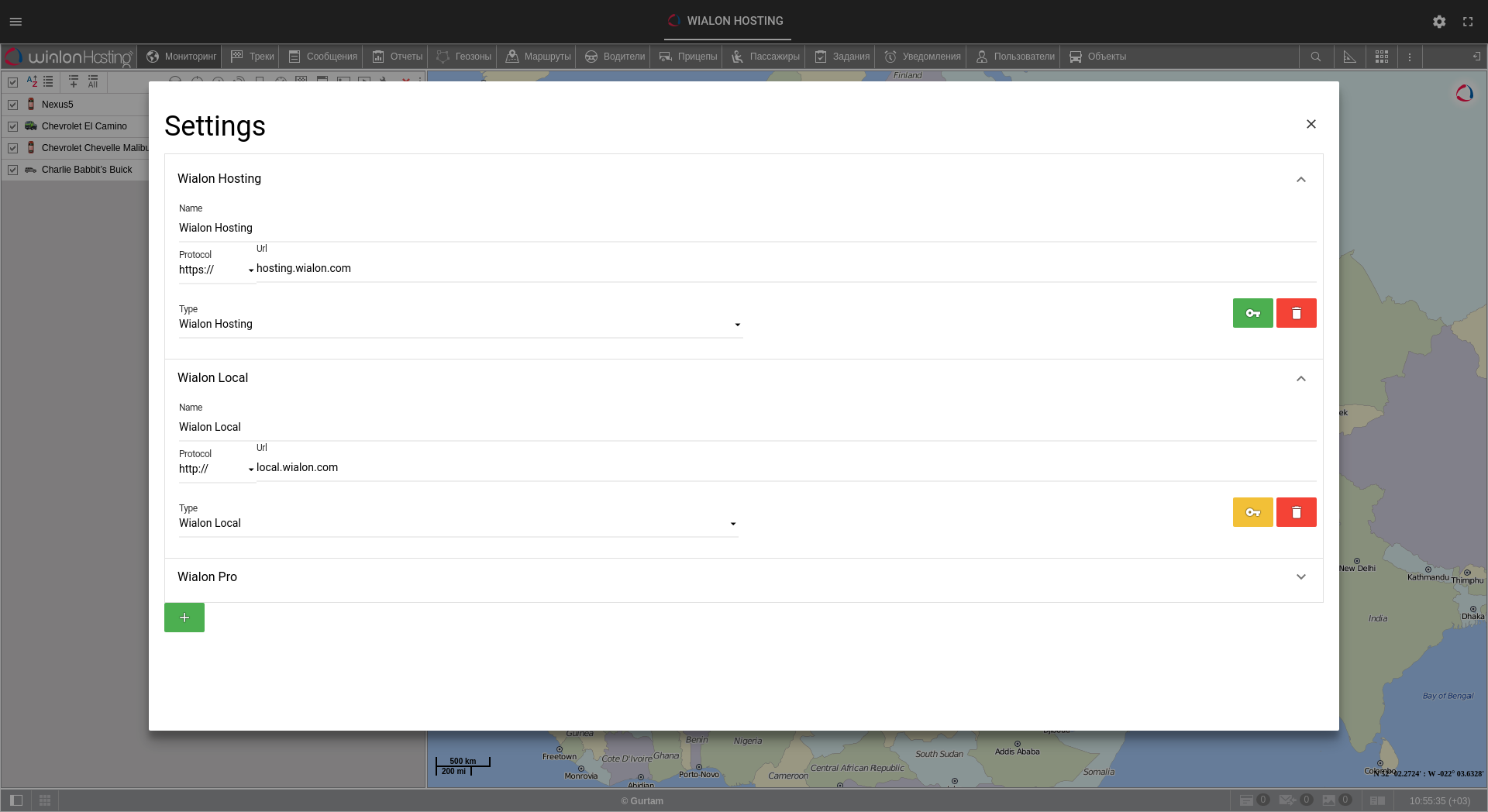Delete the Wialon Local entry with trash icon
This screenshot has width=1488, height=812.
(1296, 512)
